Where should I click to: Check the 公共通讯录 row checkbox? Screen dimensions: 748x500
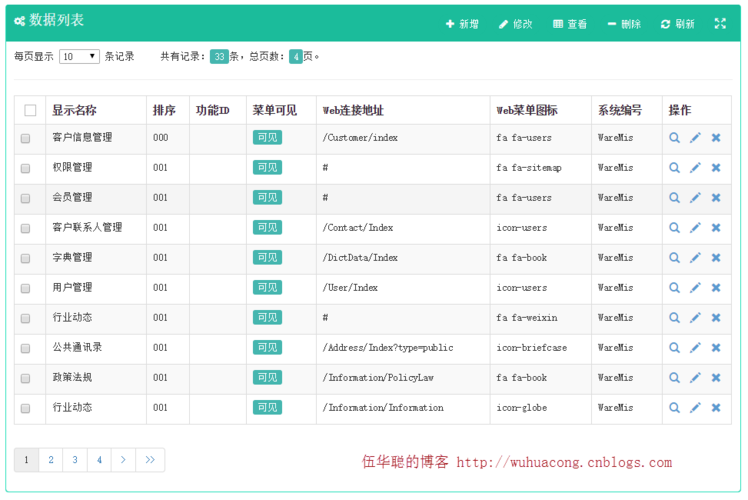click(x=25, y=348)
